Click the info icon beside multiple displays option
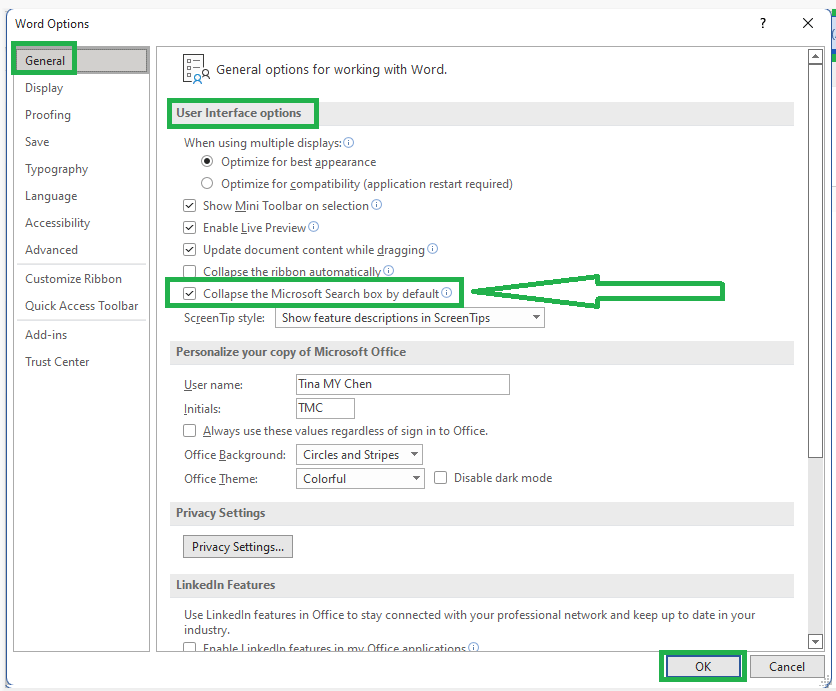Image resolution: width=836 pixels, height=691 pixels. (348, 142)
